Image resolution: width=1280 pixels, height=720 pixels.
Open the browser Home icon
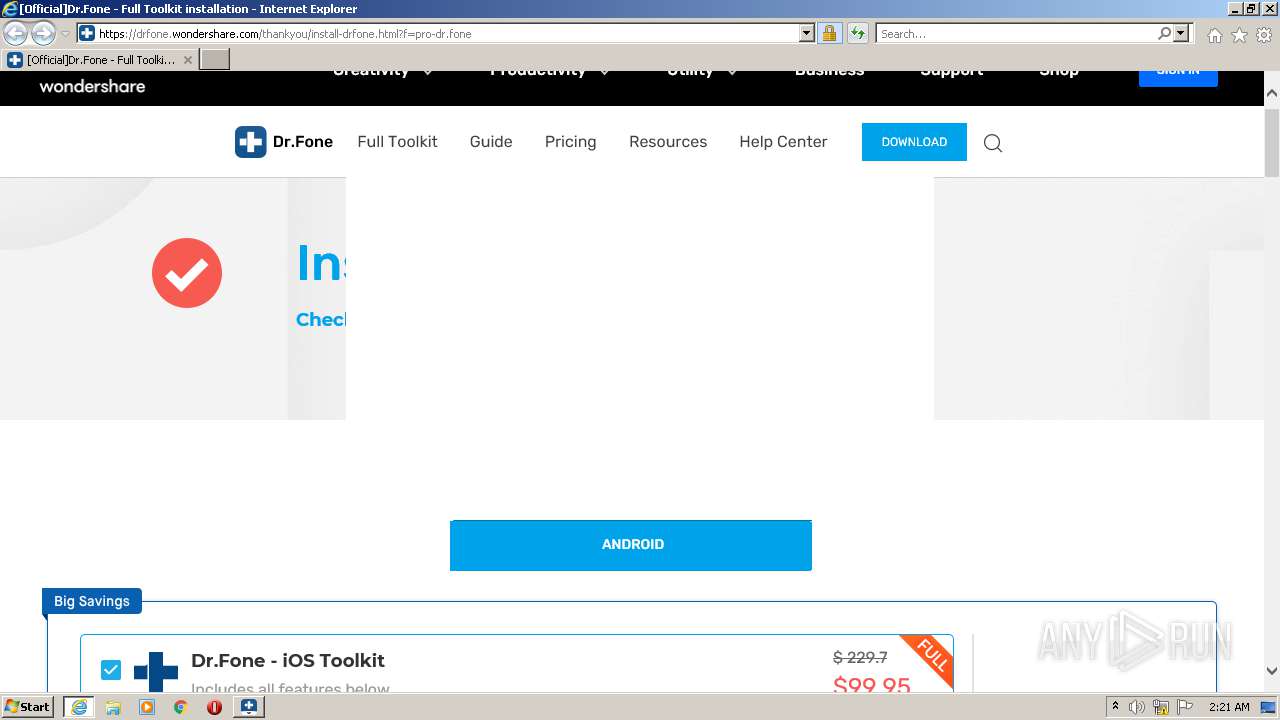1214,35
